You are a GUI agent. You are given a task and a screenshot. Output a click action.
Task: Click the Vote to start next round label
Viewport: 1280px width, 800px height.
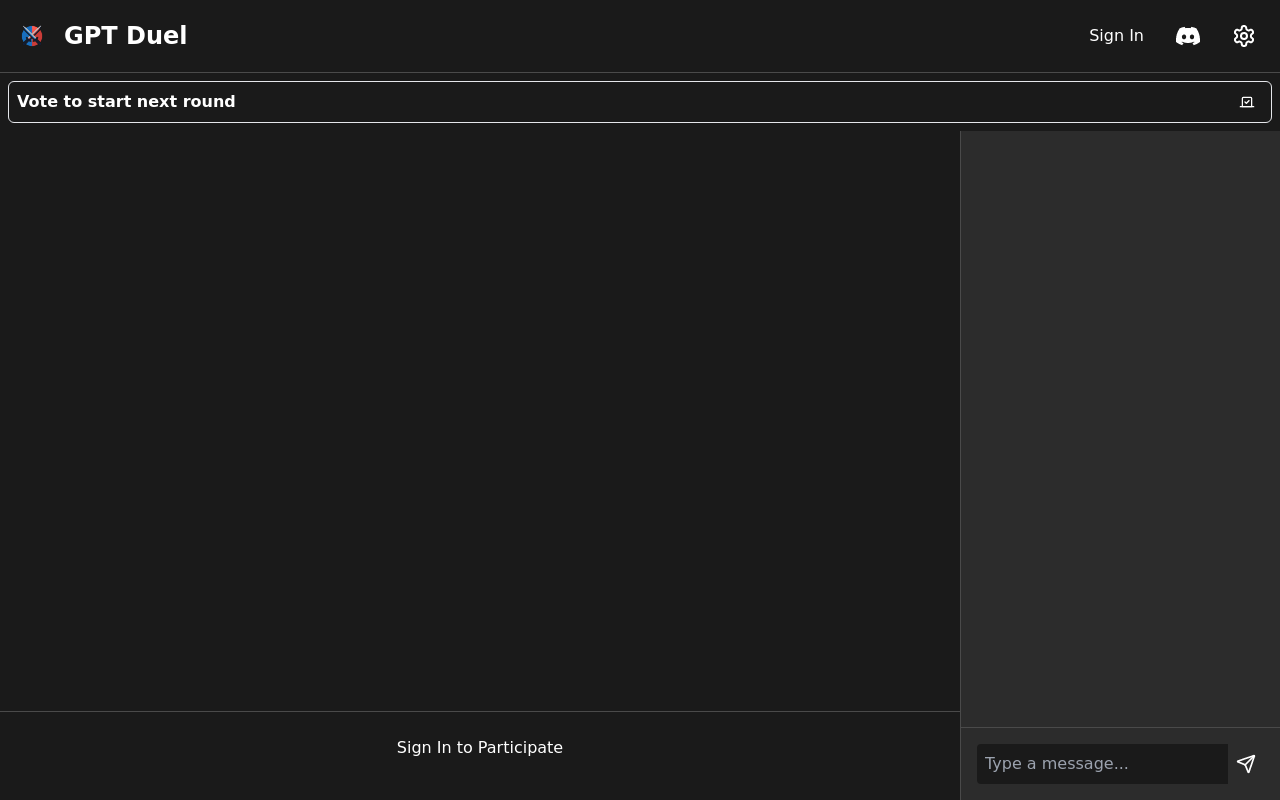126,102
